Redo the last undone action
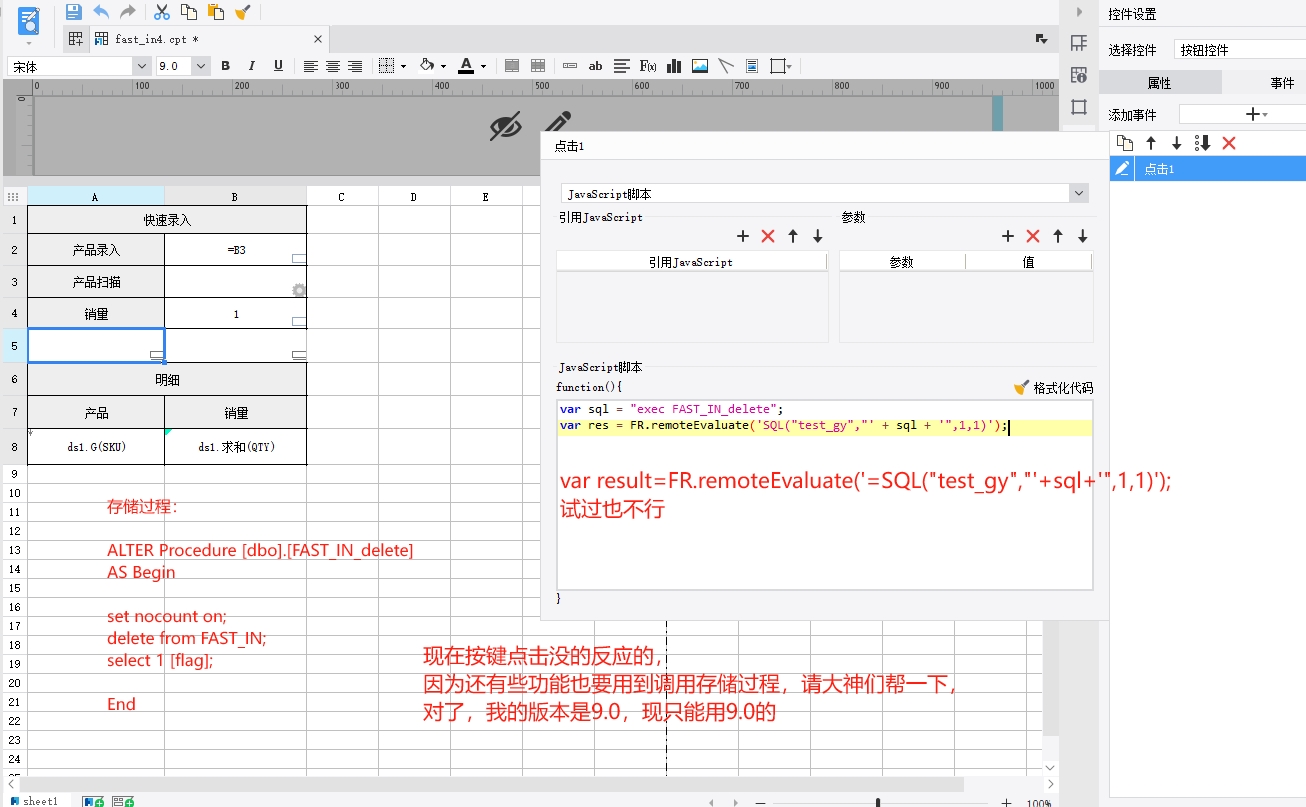1306x807 pixels. pyautogui.click(x=127, y=12)
